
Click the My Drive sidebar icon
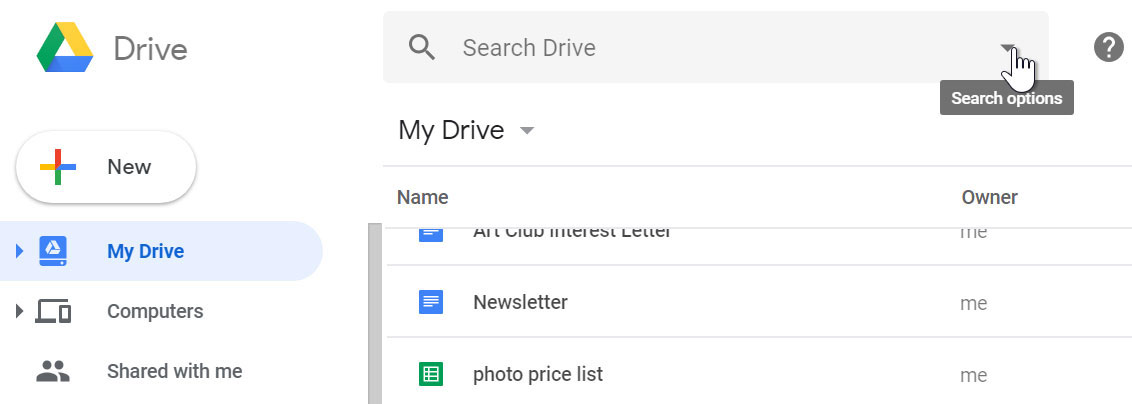pyautogui.click(x=53, y=251)
